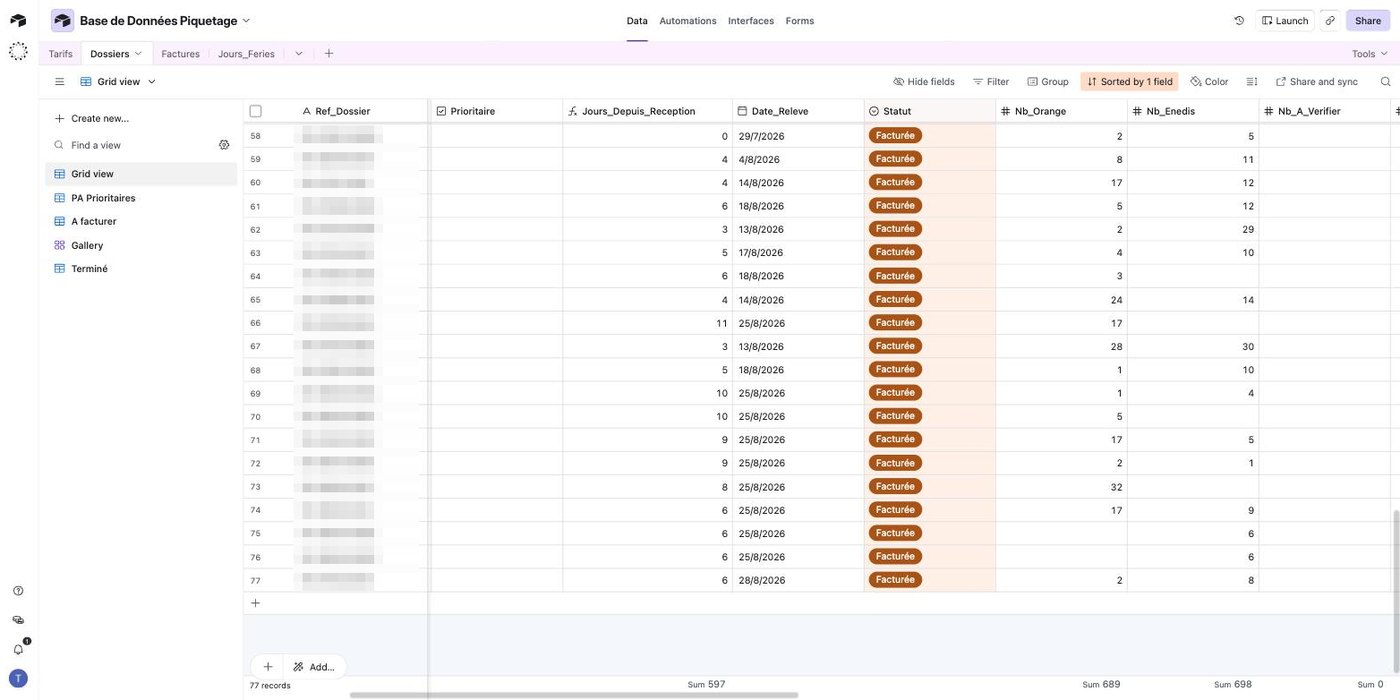
Task: Expand the hidden tables list chevron
Action: tap(299, 53)
